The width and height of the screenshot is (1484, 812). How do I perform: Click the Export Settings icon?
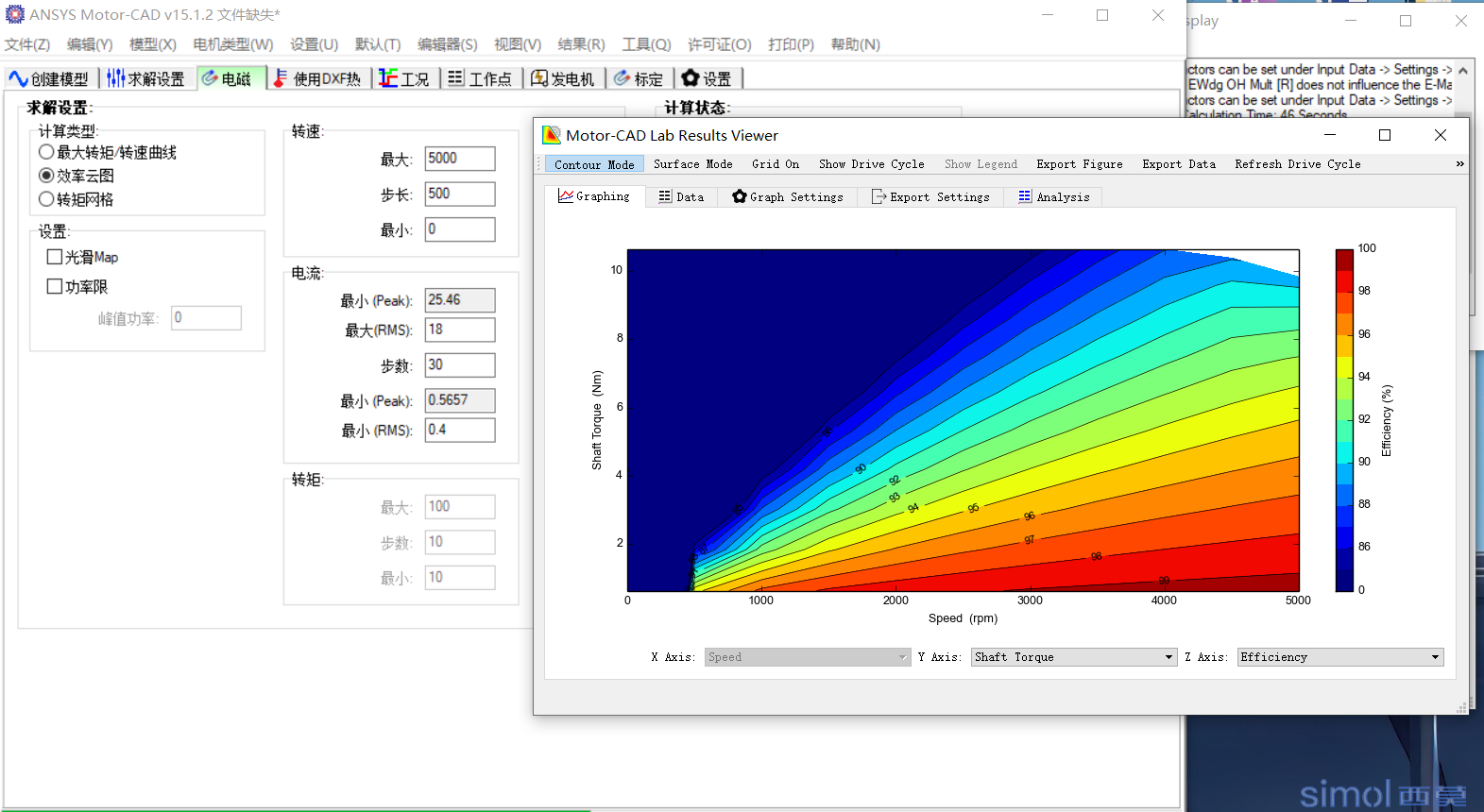click(x=878, y=196)
